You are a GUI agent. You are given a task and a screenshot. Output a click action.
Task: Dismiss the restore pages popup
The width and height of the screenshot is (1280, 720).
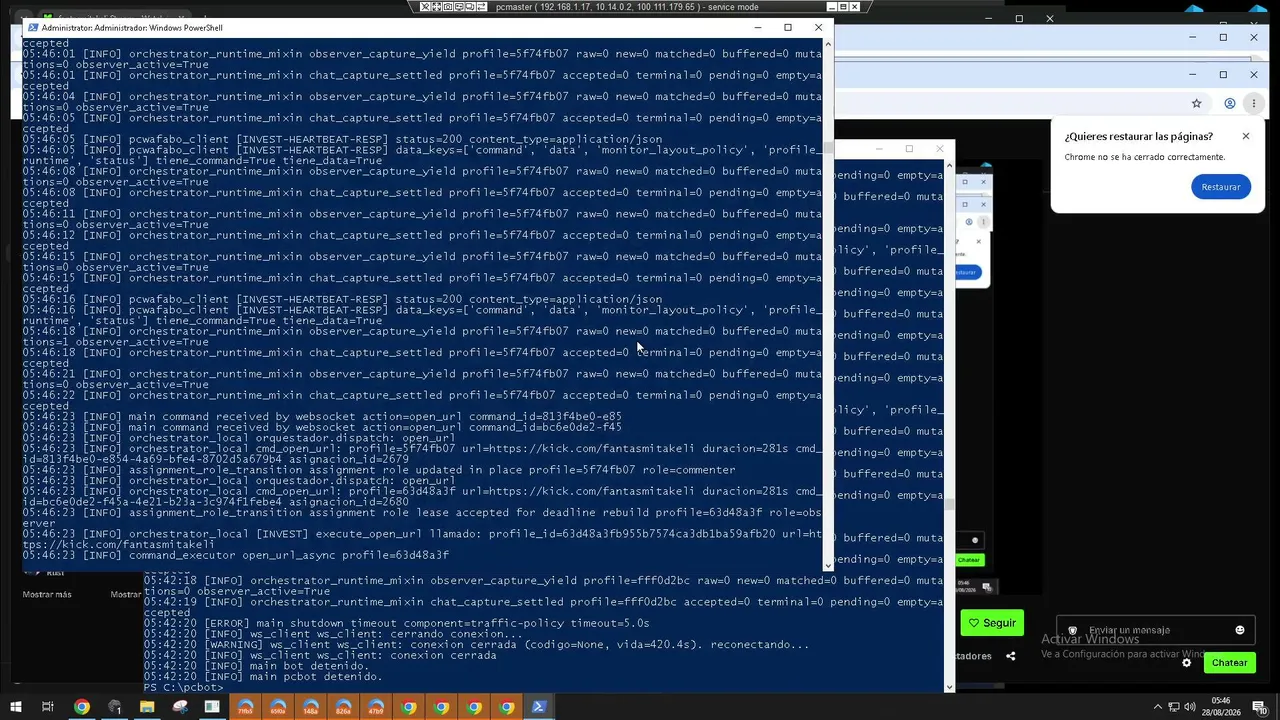click(1246, 136)
